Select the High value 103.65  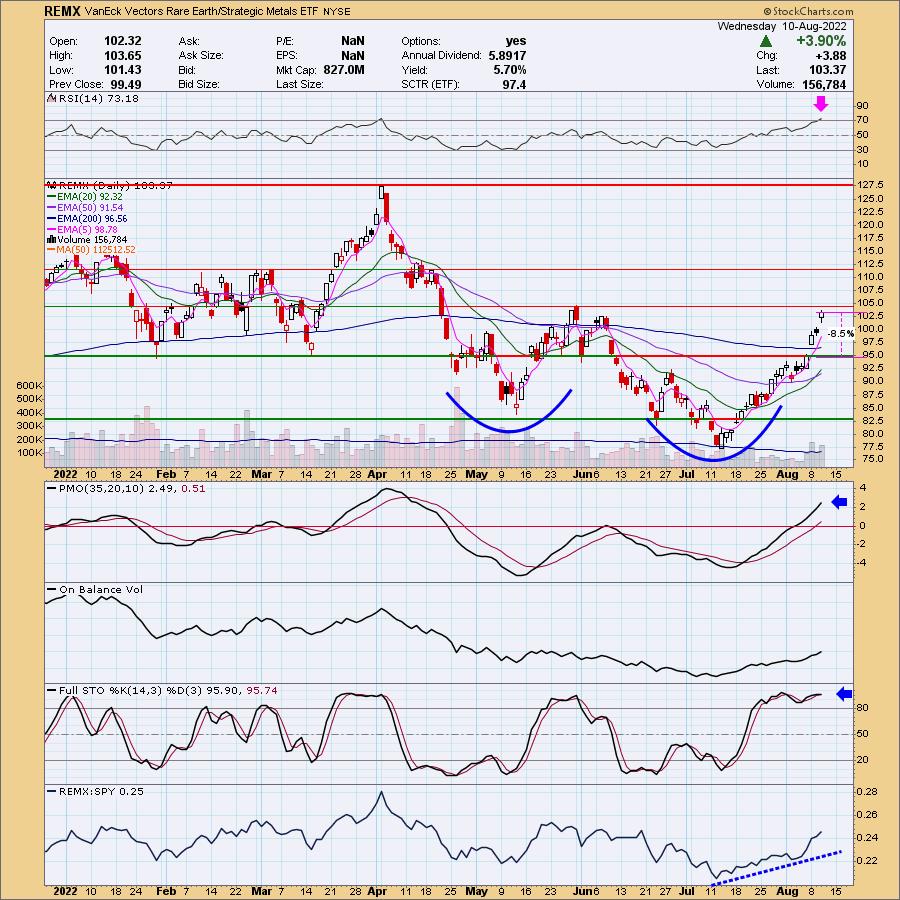tap(122, 56)
